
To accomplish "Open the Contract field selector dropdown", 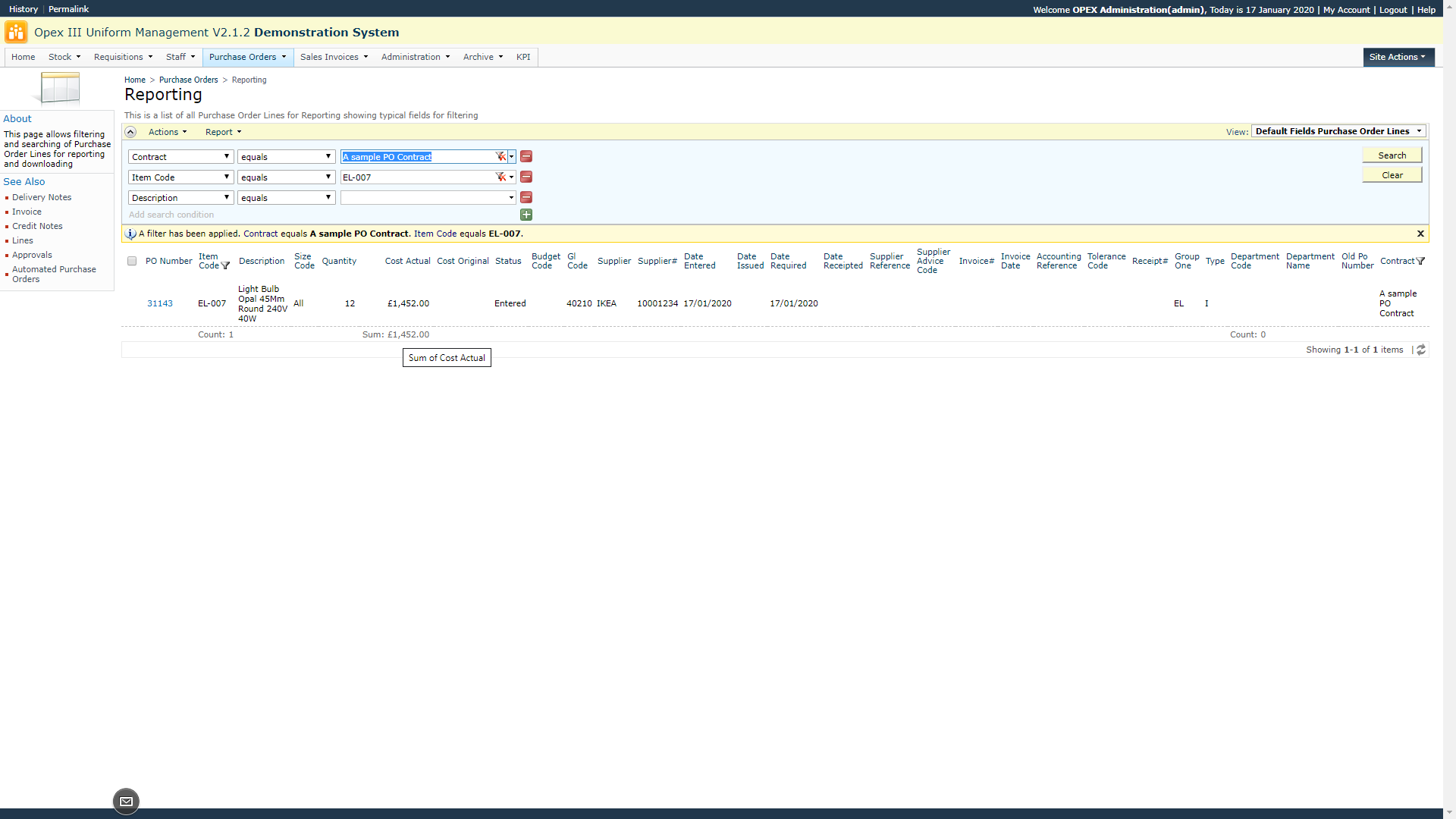I will click(x=180, y=156).
